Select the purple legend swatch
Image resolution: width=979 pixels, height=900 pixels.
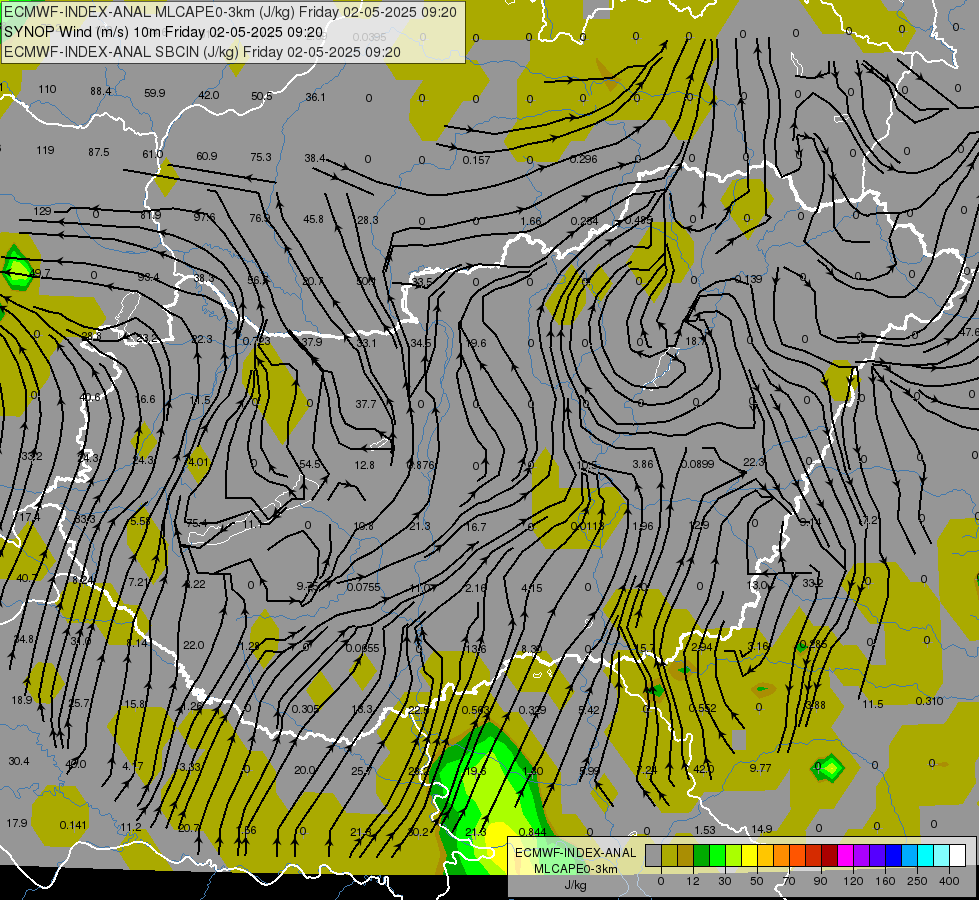(862, 856)
